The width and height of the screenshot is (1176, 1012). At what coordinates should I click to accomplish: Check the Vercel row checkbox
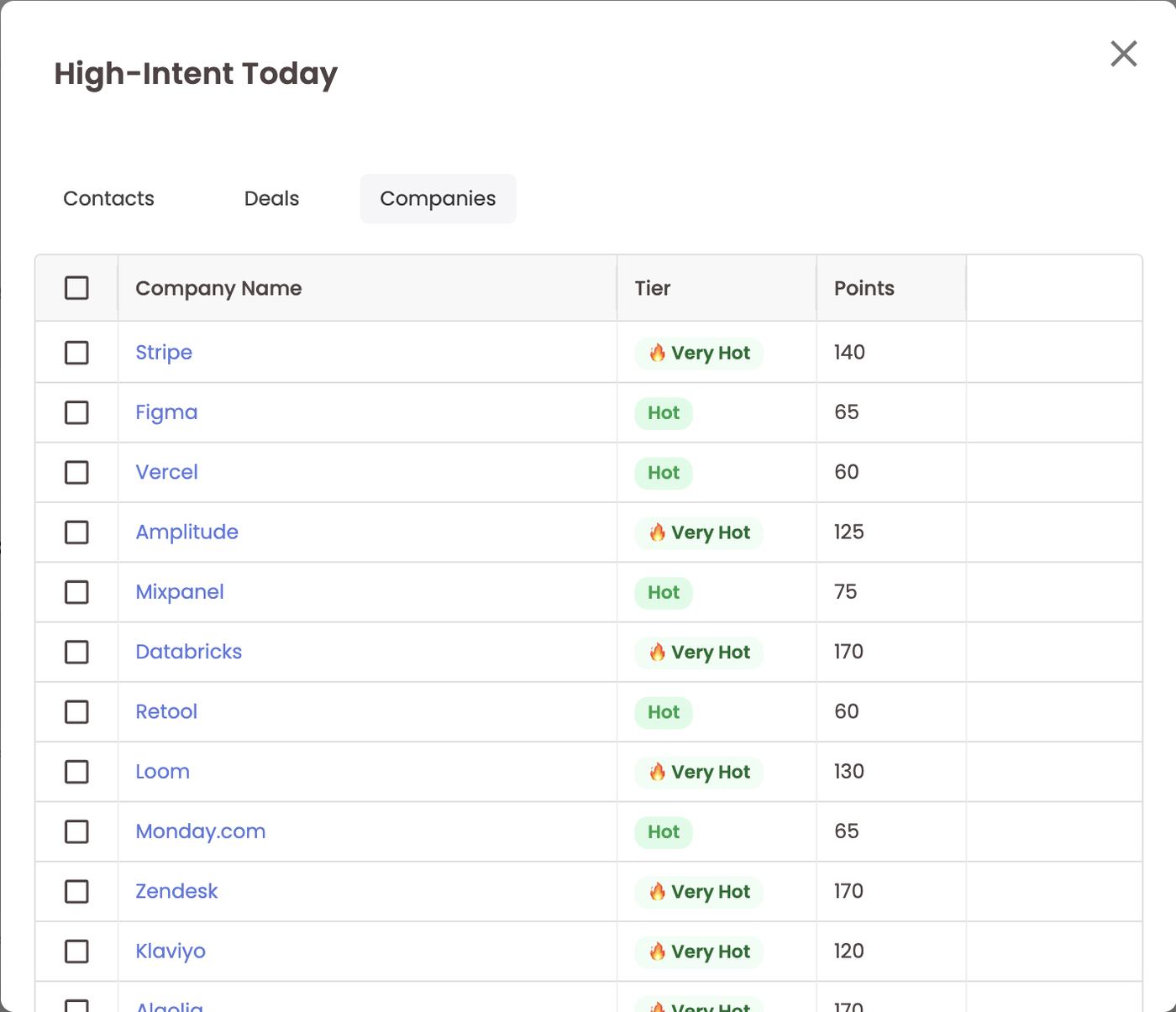76,472
